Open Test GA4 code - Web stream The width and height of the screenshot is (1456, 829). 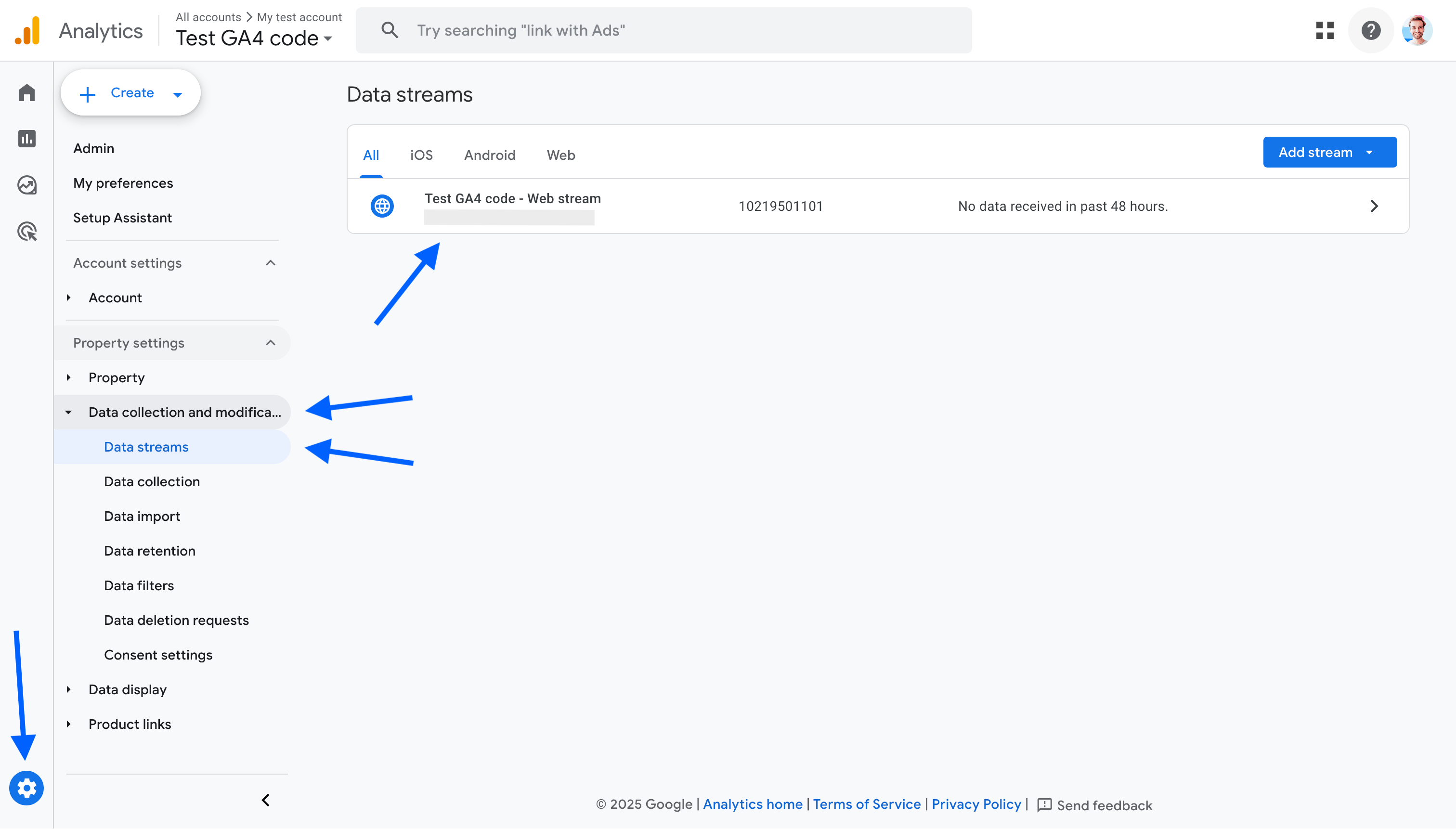[x=512, y=198]
